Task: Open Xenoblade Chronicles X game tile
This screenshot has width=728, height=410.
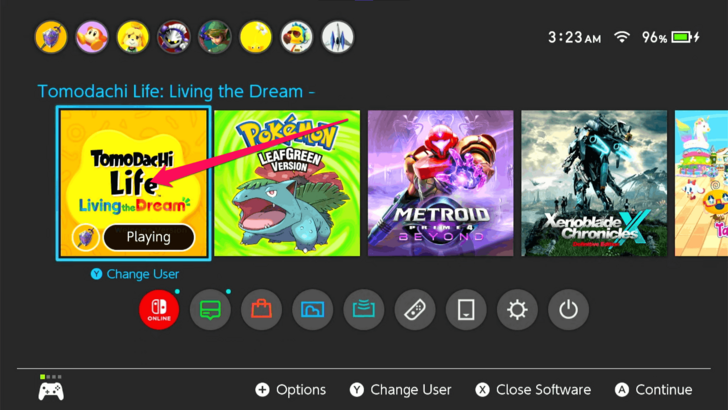Action: pos(594,183)
